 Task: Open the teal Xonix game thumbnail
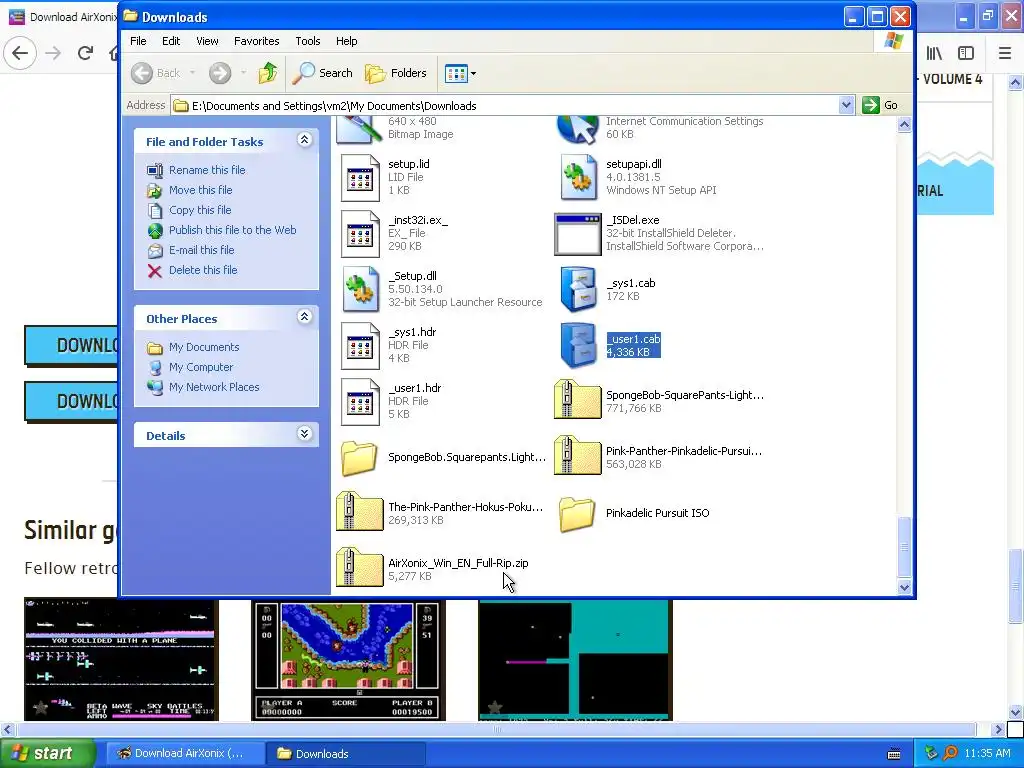(x=575, y=659)
